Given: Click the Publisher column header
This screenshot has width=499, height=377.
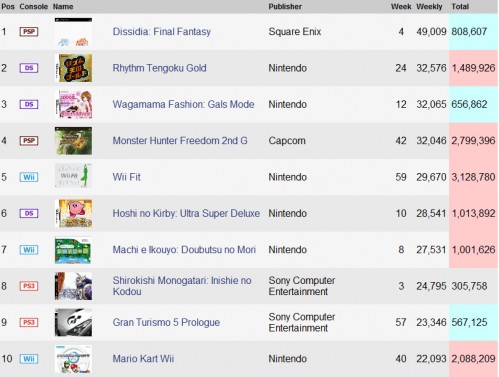Looking at the screenshot, I should click(x=285, y=7).
